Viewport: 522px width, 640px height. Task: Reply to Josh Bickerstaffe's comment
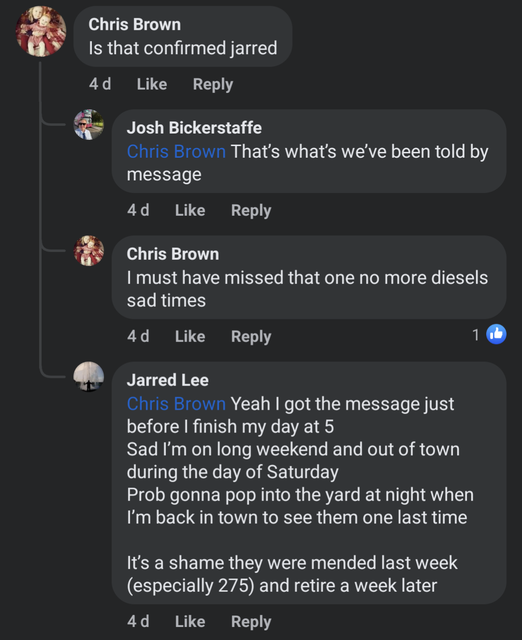point(251,210)
